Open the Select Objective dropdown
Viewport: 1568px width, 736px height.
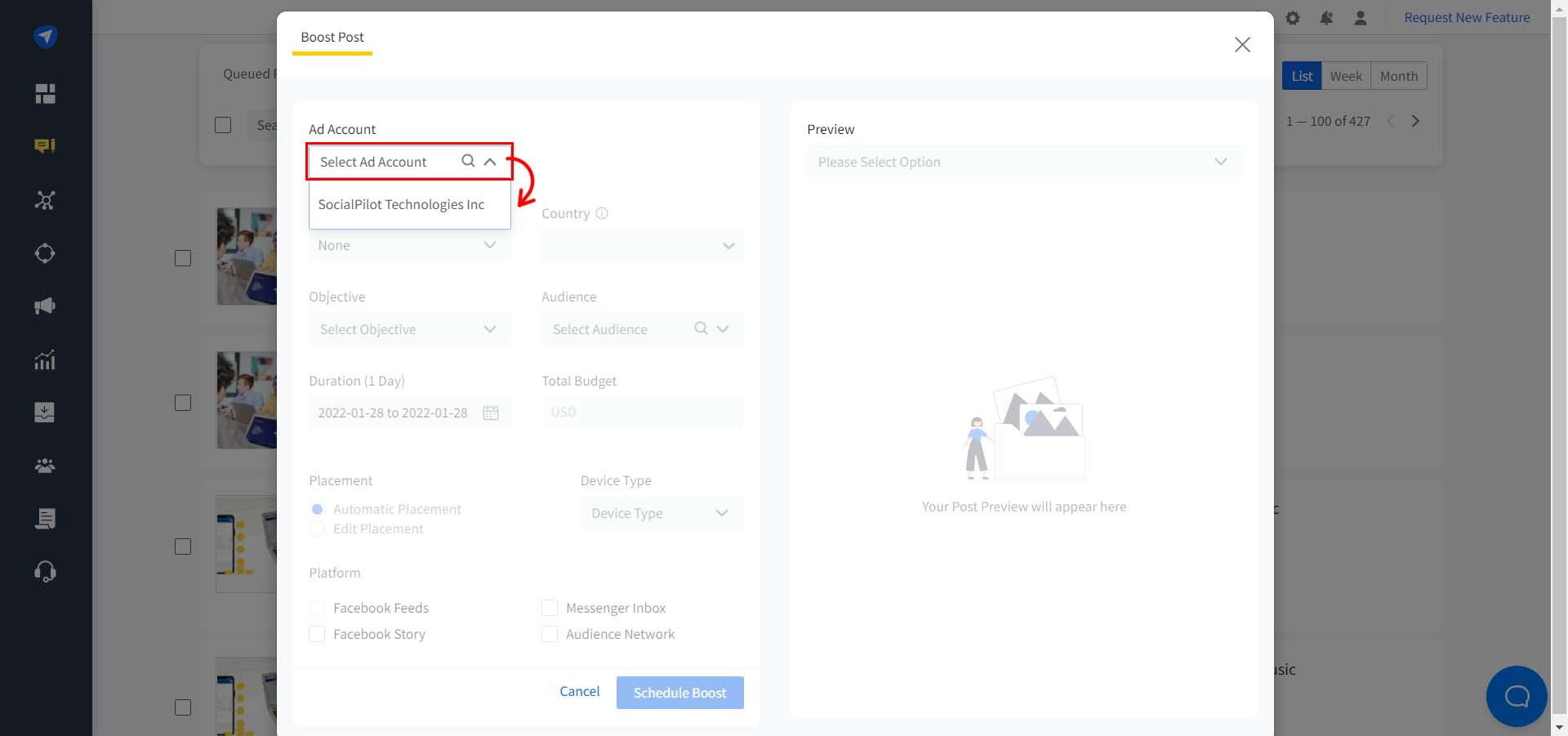[x=410, y=329]
